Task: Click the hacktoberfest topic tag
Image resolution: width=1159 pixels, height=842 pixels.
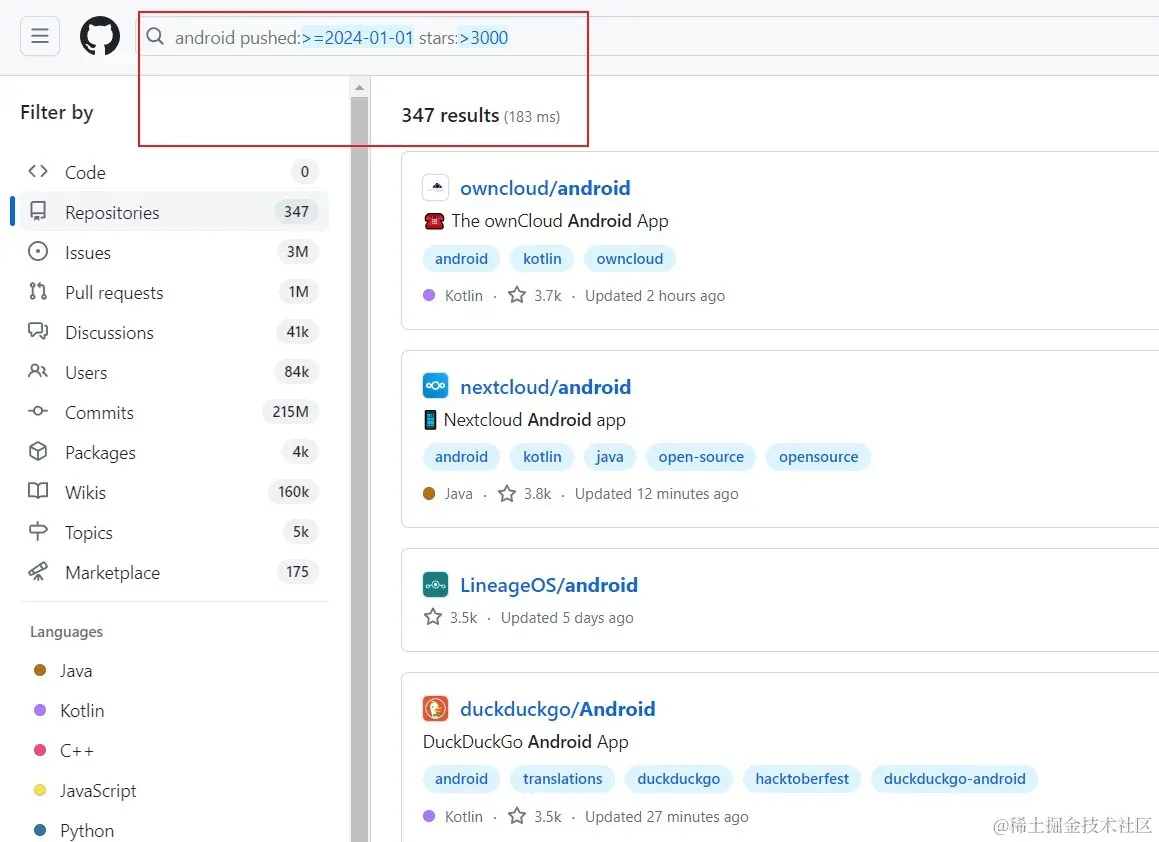Action: click(802, 778)
